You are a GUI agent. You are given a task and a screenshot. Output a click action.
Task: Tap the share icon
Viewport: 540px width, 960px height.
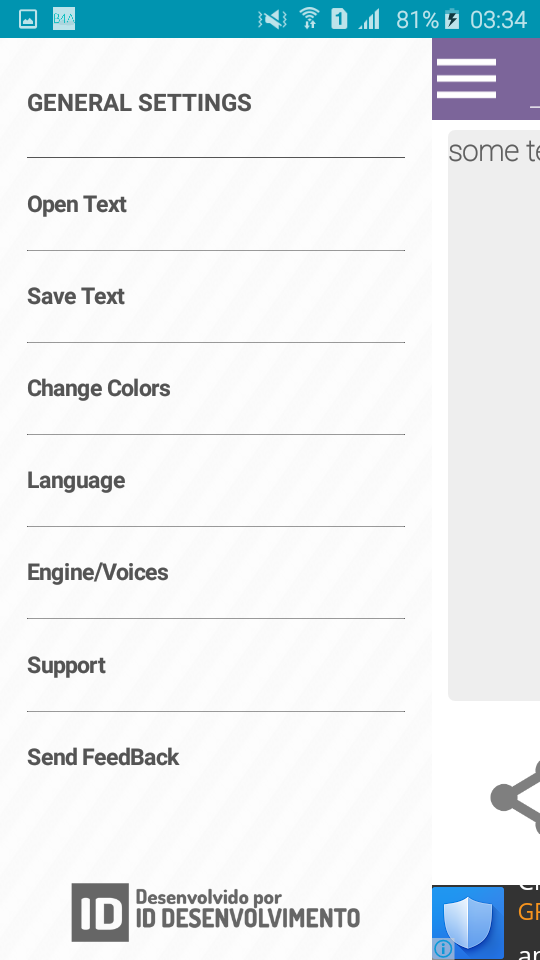[x=516, y=797]
